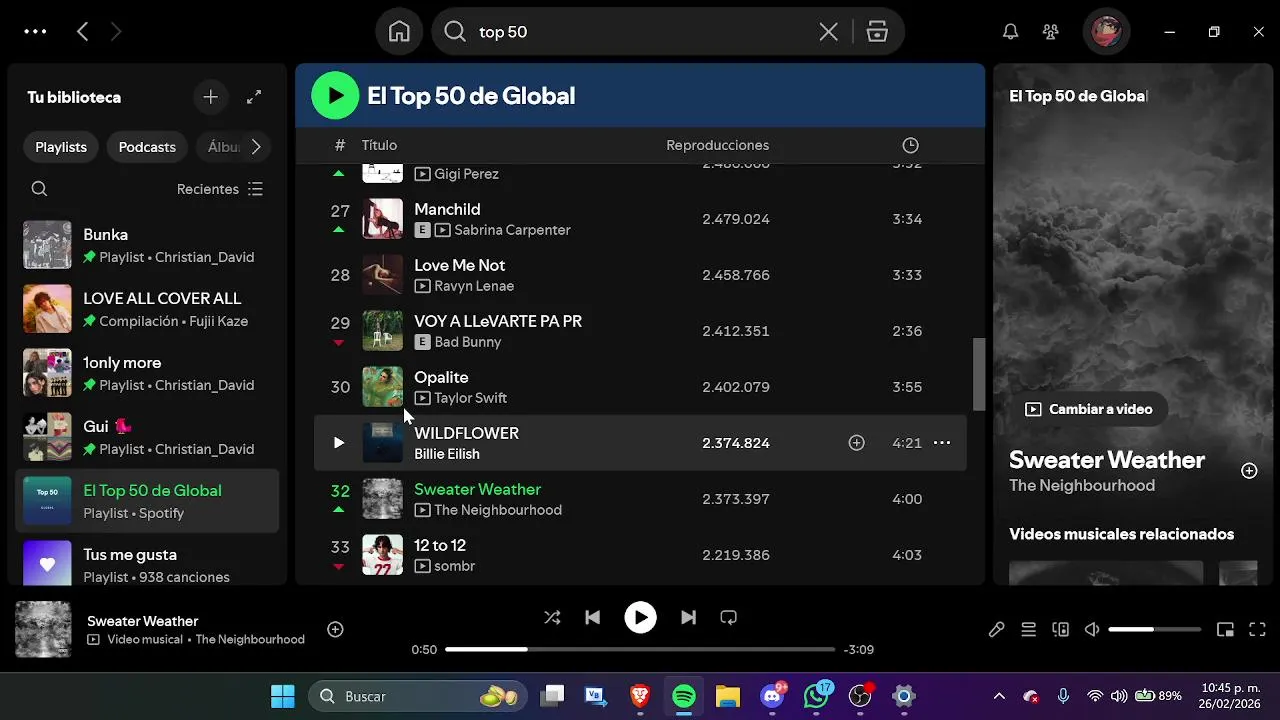Viewport: 1280px width, 720px height.
Task: Open the mini player
Action: (1225, 629)
